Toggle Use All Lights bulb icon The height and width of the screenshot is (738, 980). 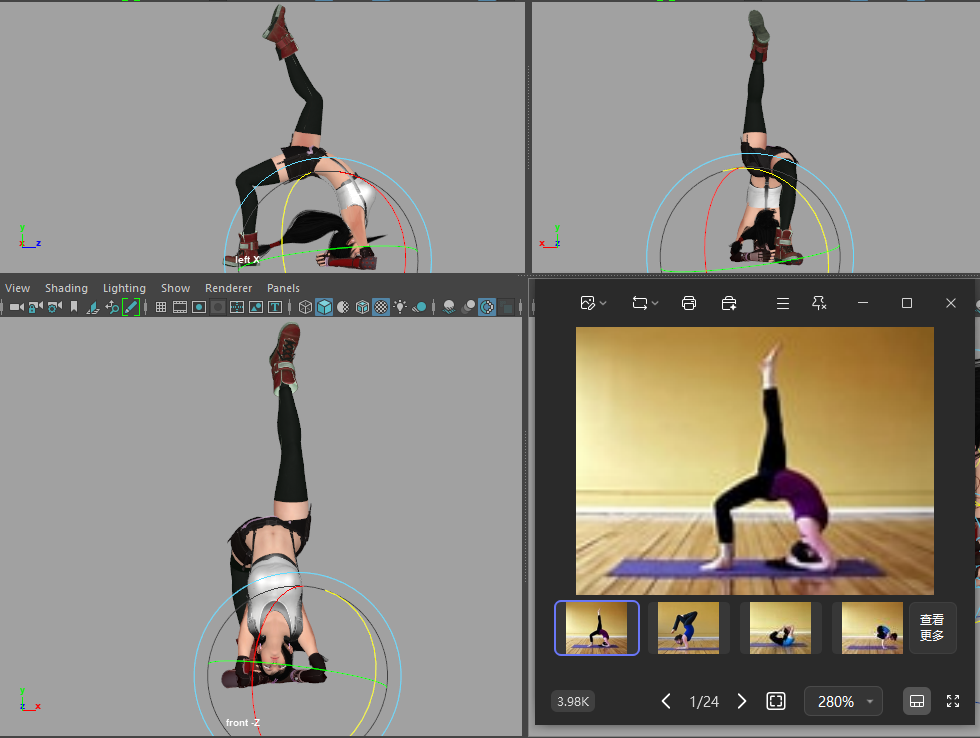400,307
